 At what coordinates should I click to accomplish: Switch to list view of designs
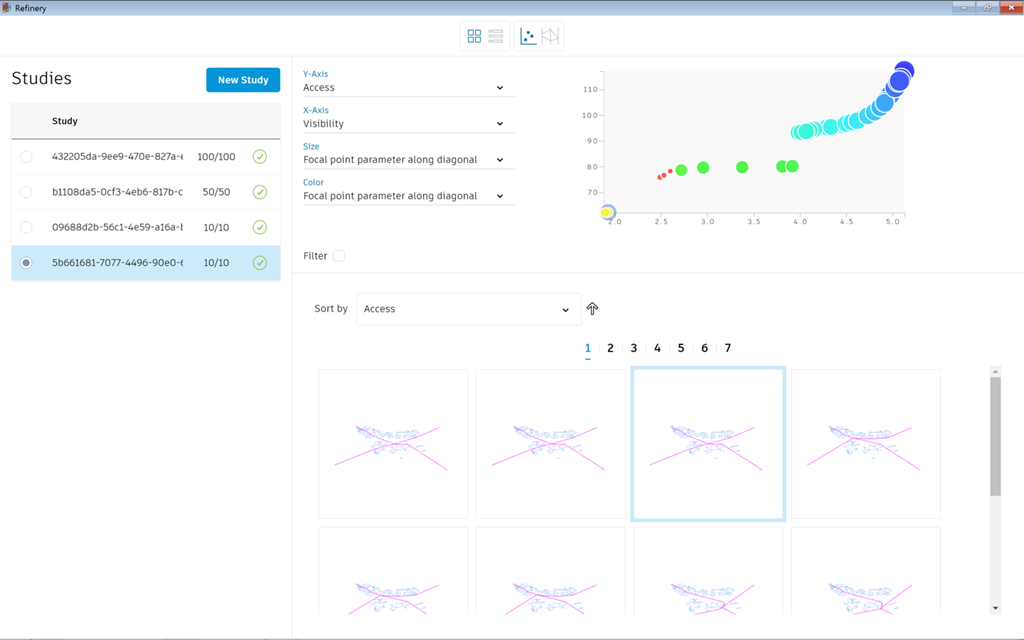click(496, 36)
